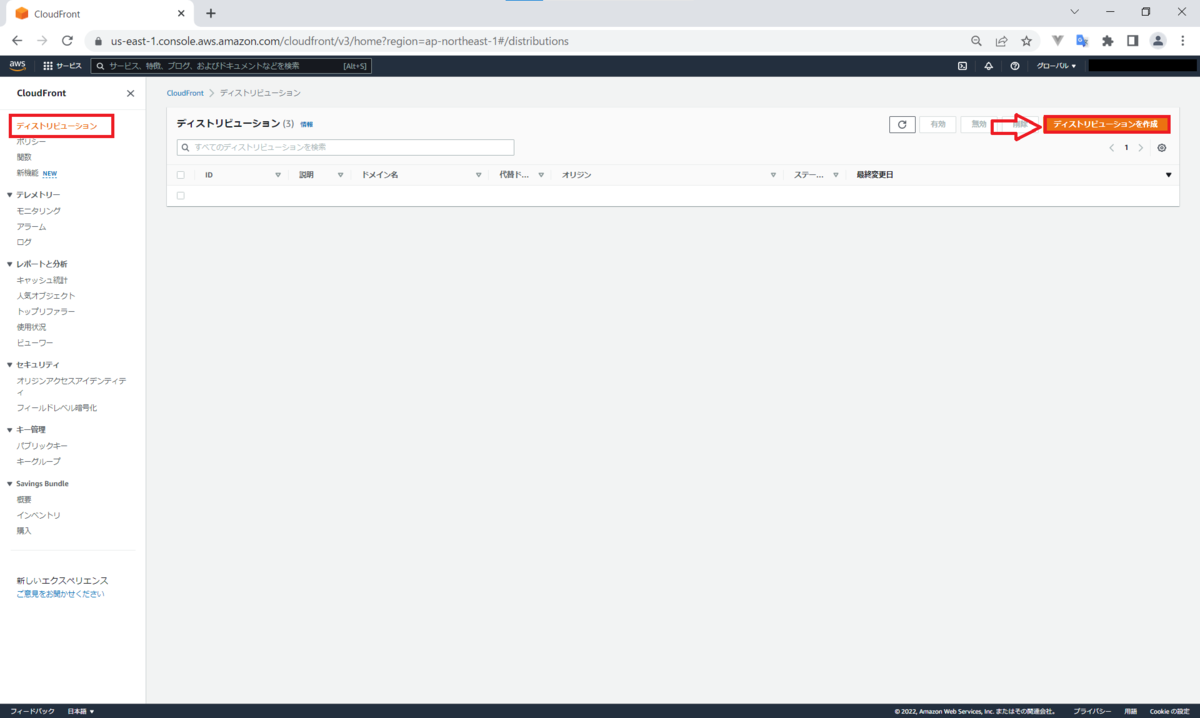Sort by 最終変更日 last modified column
The width and height of the screenshot is (1200, 718).
[1168, 175]
